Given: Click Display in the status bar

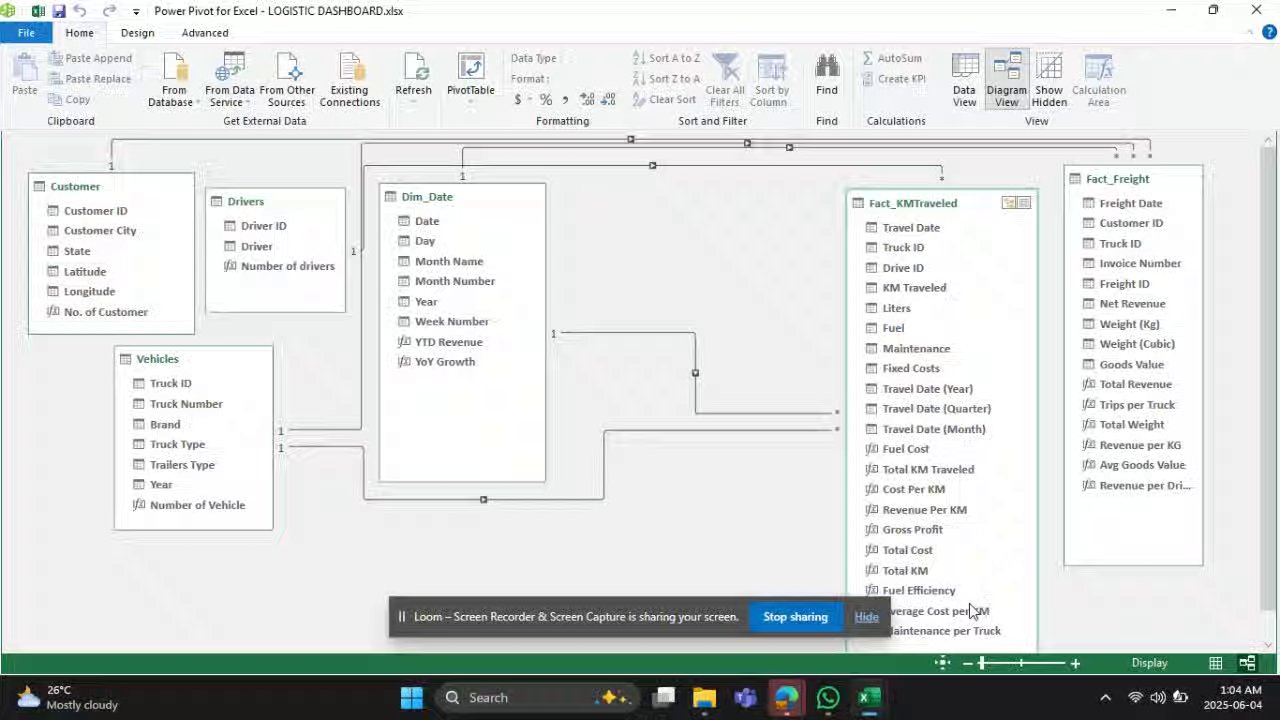Looking at the screenshot, I should [1149, 663].
